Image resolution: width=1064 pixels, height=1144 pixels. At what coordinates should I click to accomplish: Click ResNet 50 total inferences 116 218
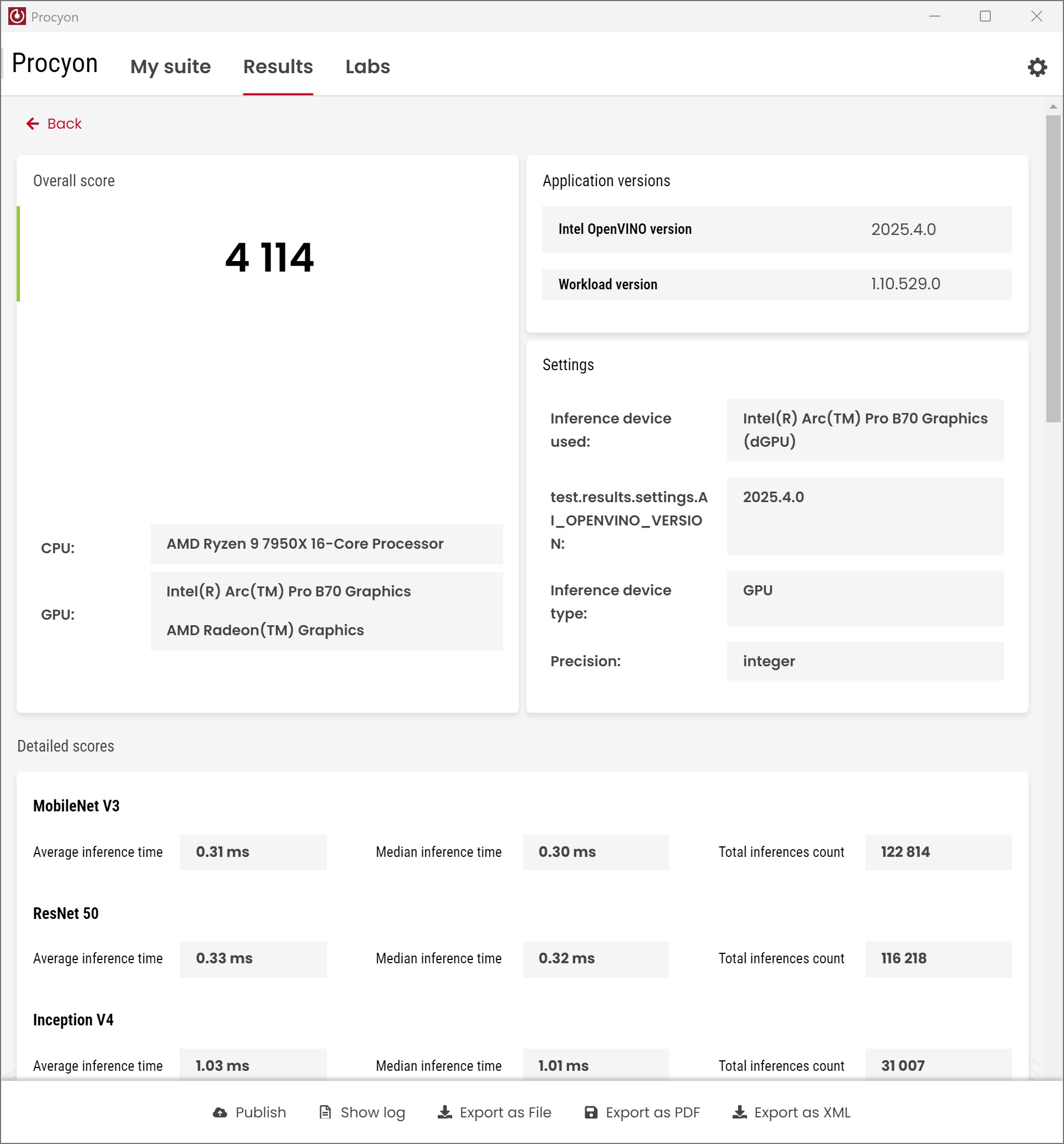tap(938, 959)
